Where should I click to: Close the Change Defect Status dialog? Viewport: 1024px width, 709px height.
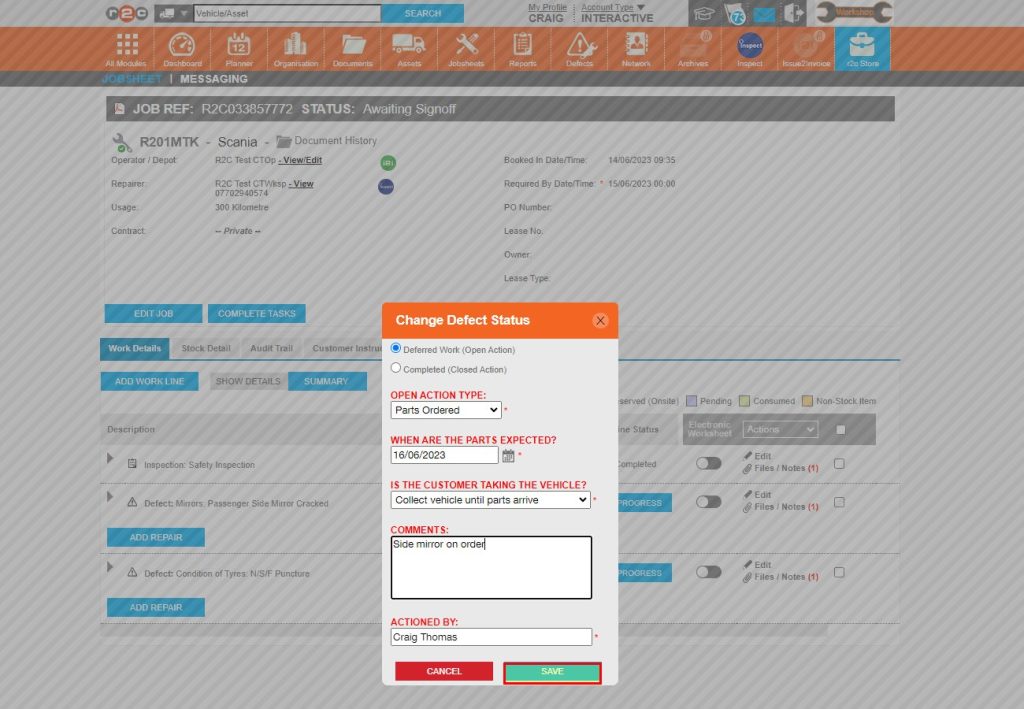[600, 320]
